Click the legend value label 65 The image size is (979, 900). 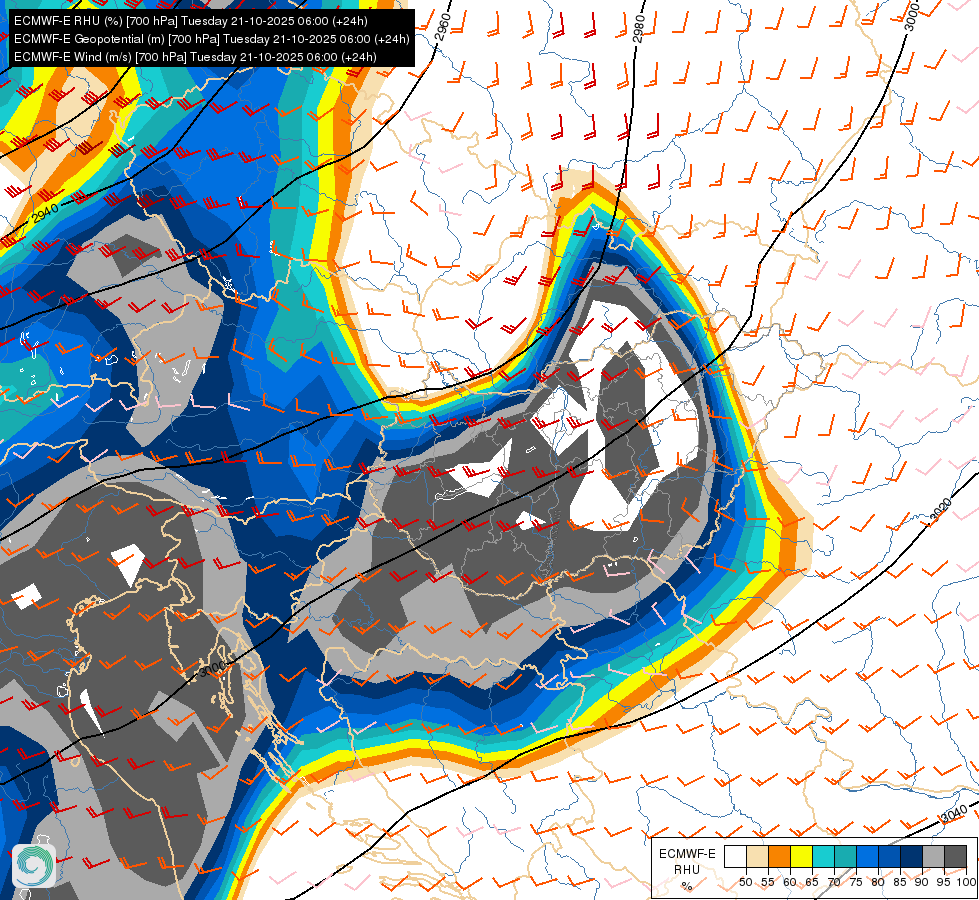coord(812,882)
